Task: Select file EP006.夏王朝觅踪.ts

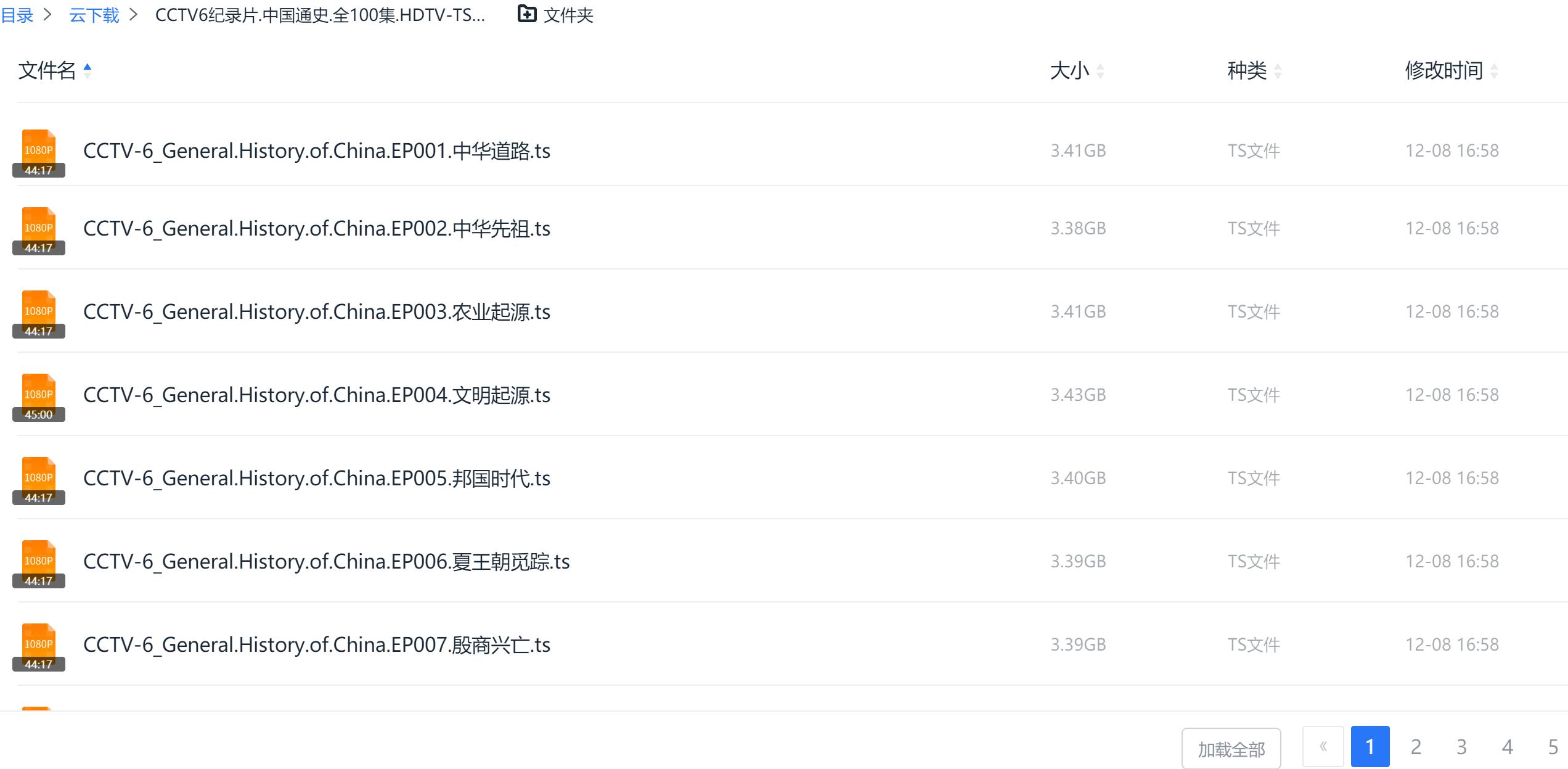Action: coord(327,562)
